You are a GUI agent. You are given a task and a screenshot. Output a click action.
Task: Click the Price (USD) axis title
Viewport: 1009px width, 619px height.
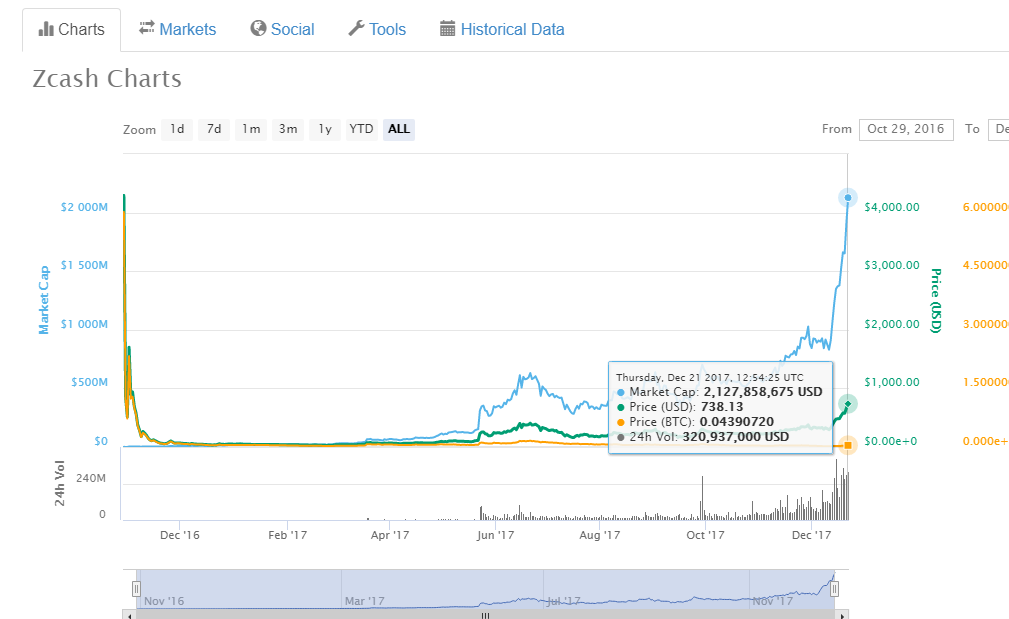click(x=936, y=300)
